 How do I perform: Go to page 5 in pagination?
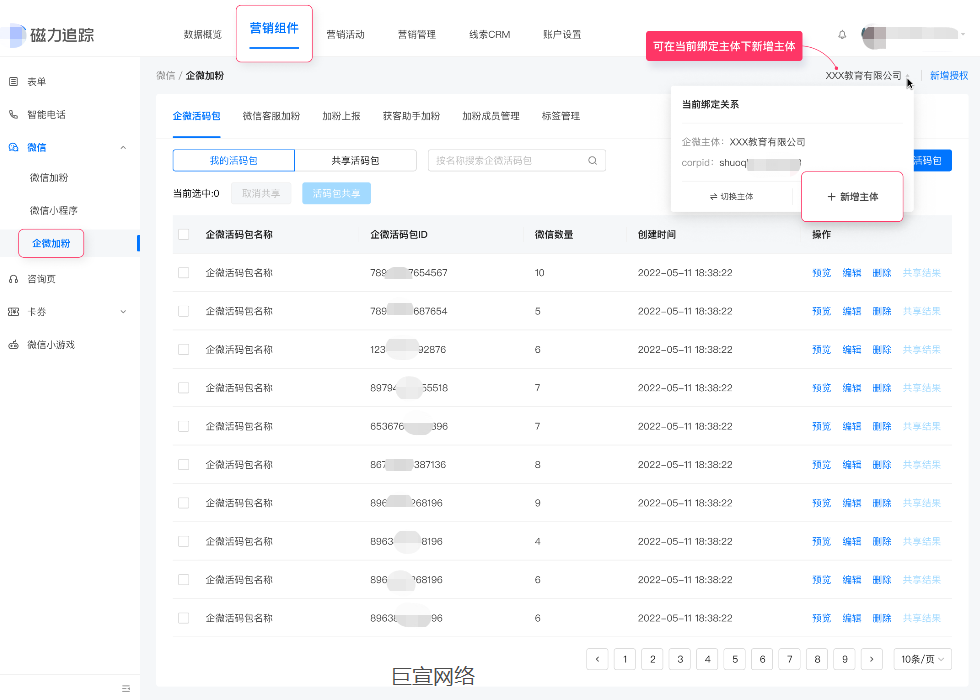coord(735,659)
